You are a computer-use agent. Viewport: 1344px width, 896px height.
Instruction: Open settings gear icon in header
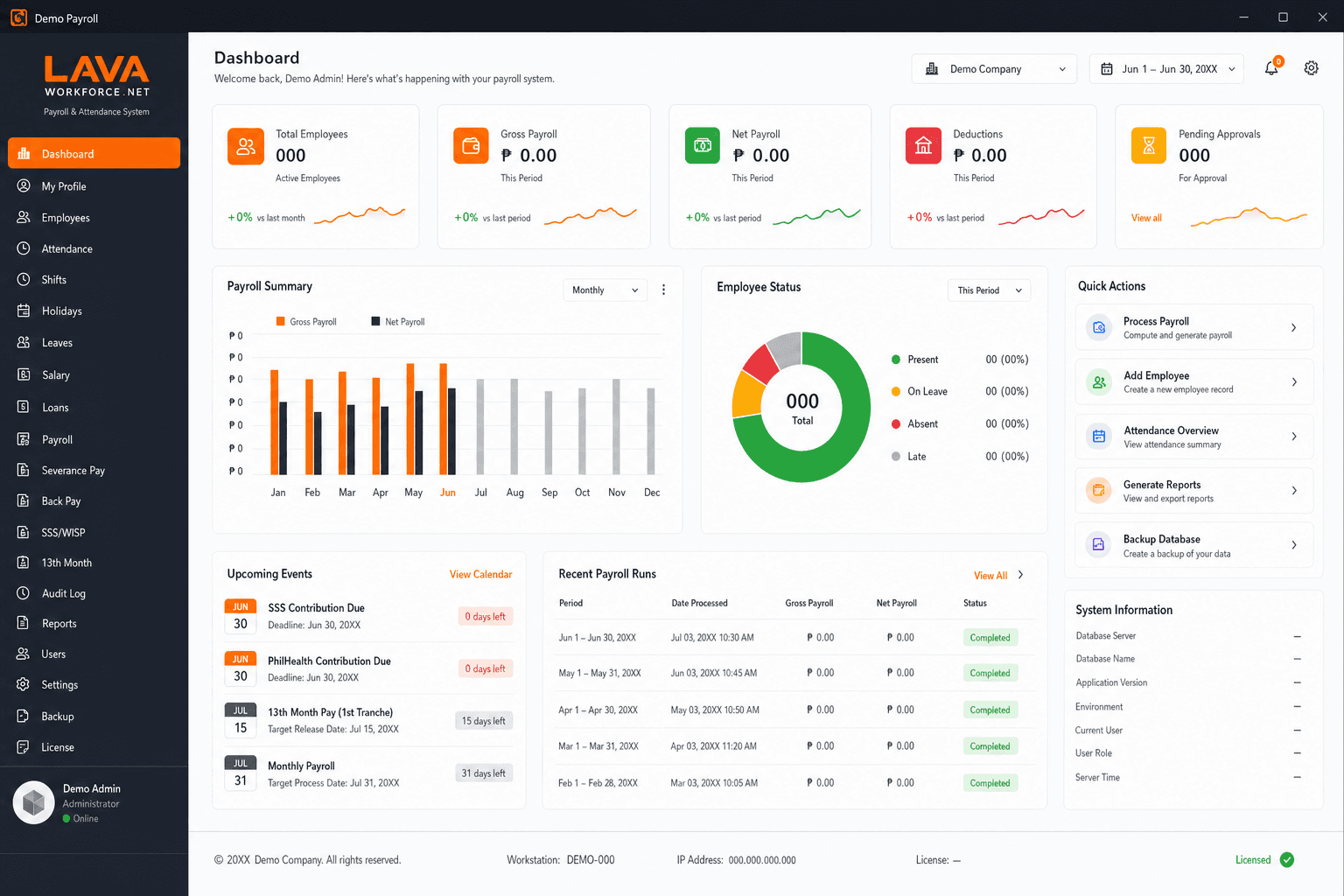pos(1311,68)
